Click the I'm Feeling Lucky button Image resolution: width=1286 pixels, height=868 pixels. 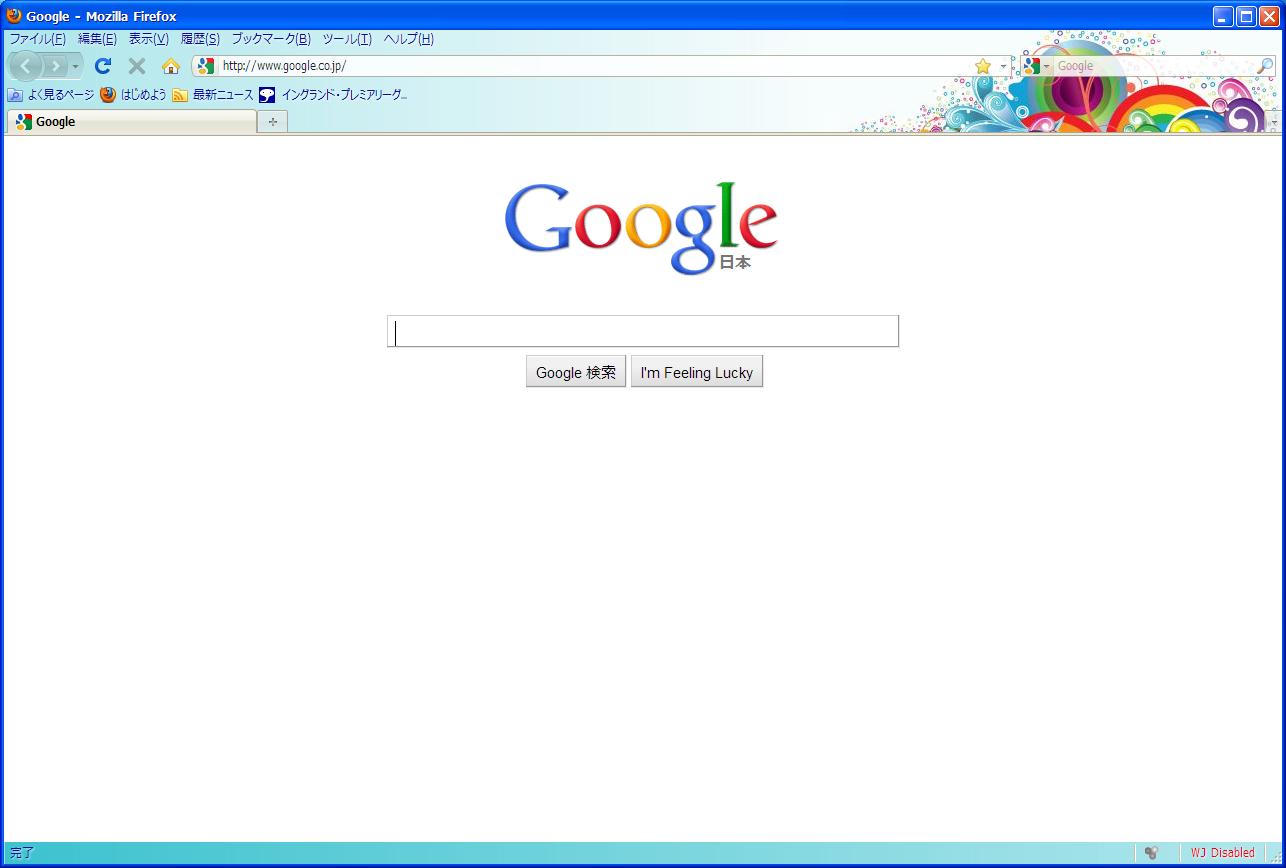(697, 372)
